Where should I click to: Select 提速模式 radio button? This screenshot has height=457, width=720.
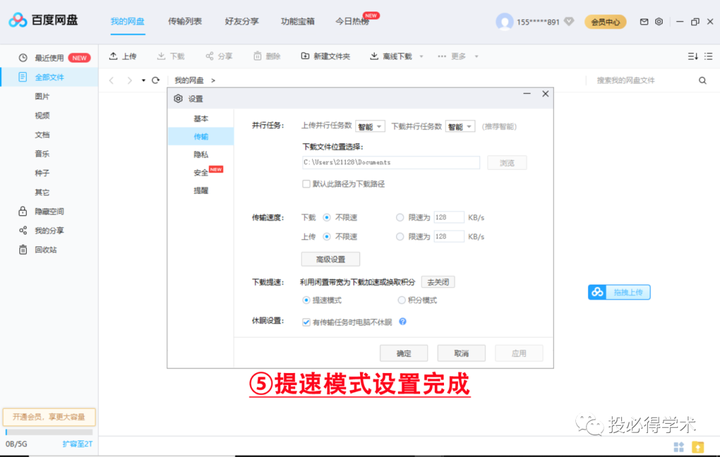306,300
